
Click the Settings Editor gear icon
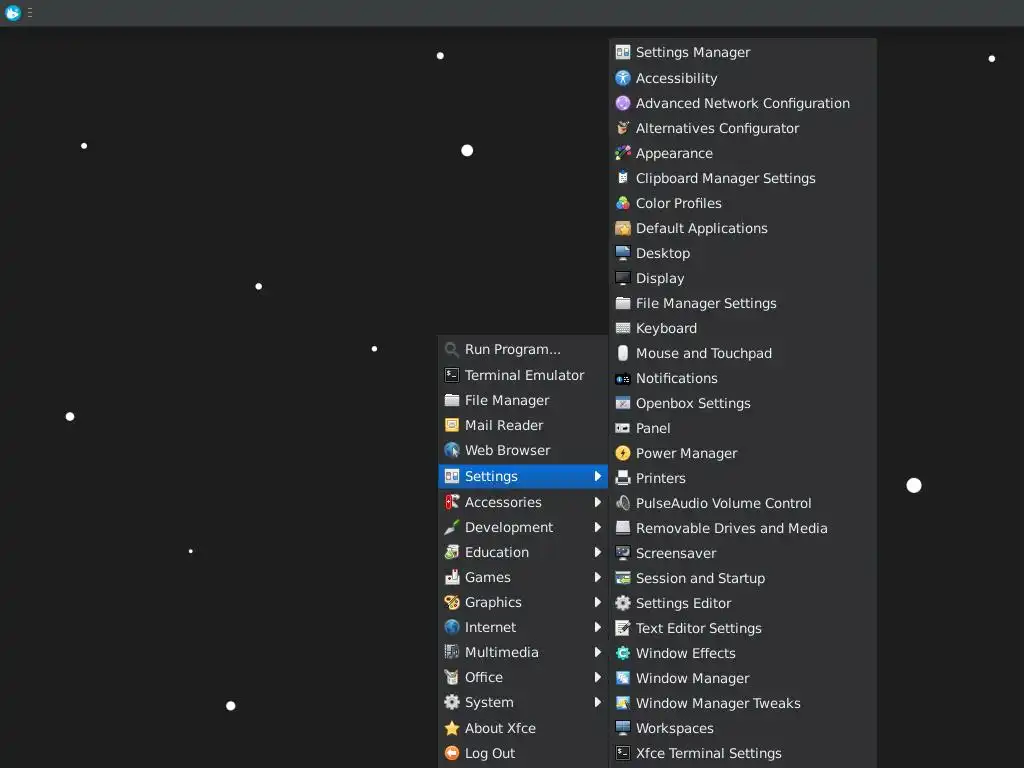622,603
